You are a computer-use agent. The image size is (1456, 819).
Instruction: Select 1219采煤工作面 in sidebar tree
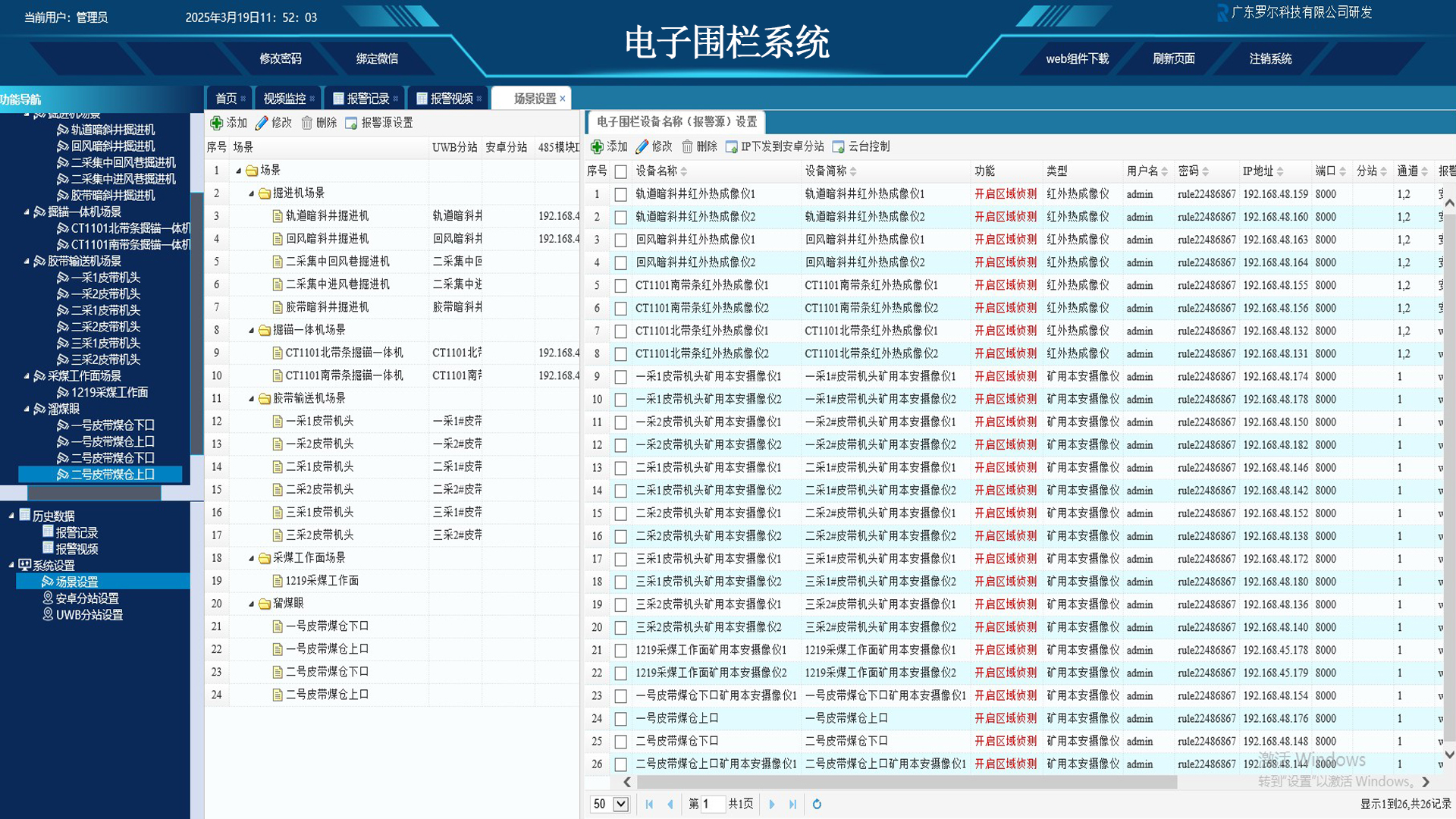(109, 392)
